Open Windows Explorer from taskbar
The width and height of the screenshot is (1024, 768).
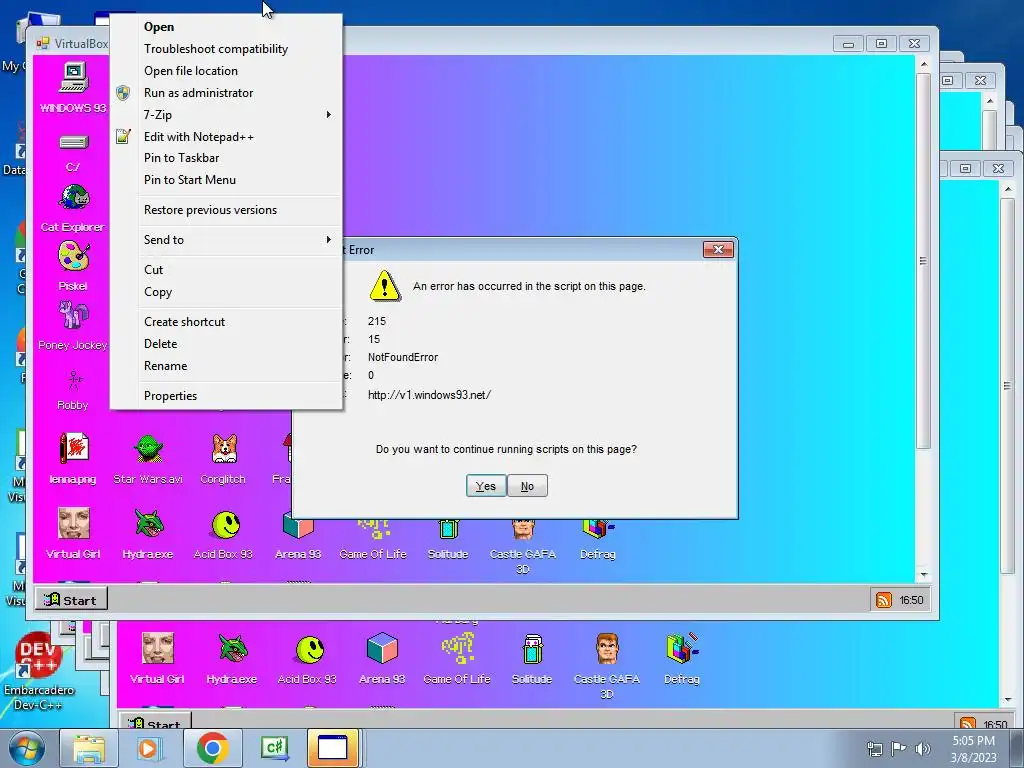pos(89,748)
